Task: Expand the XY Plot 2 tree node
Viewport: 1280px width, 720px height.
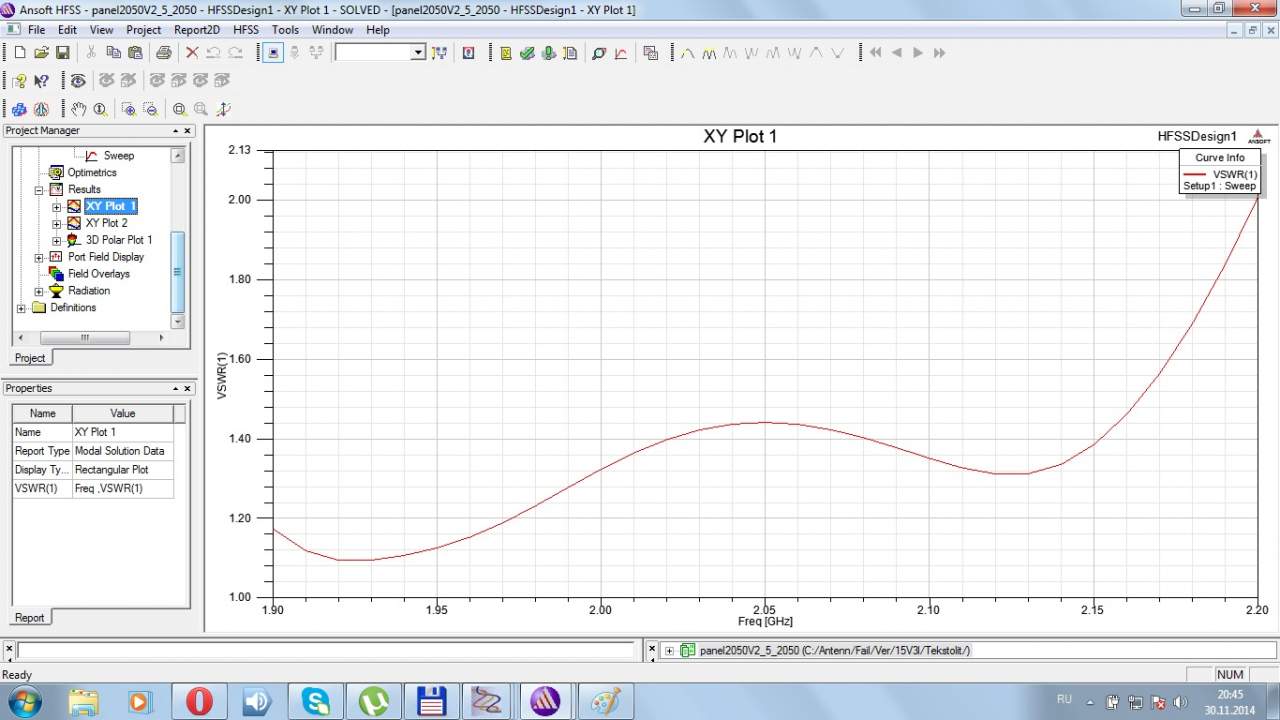Action: 57,223
